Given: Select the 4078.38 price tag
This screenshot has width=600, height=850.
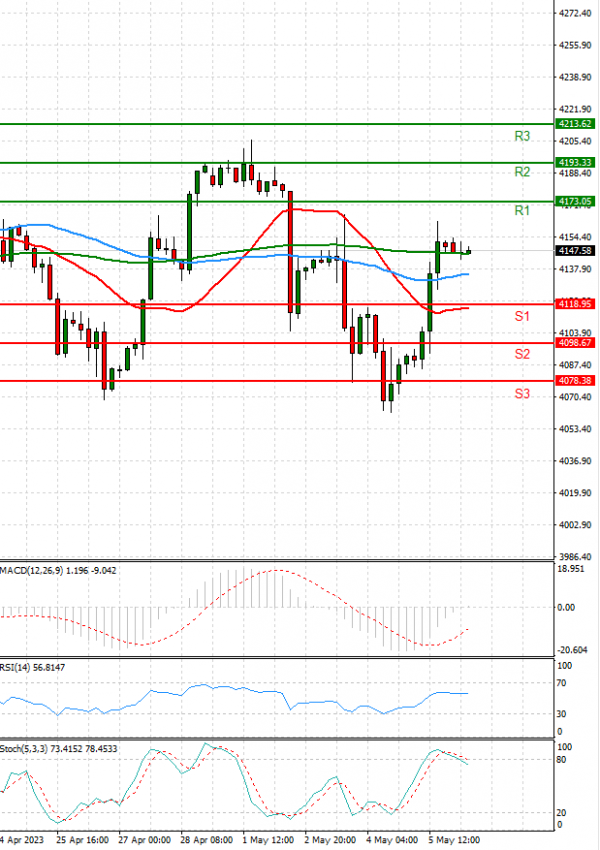Looking at the screenshot, I should click(x=575, y=381).
